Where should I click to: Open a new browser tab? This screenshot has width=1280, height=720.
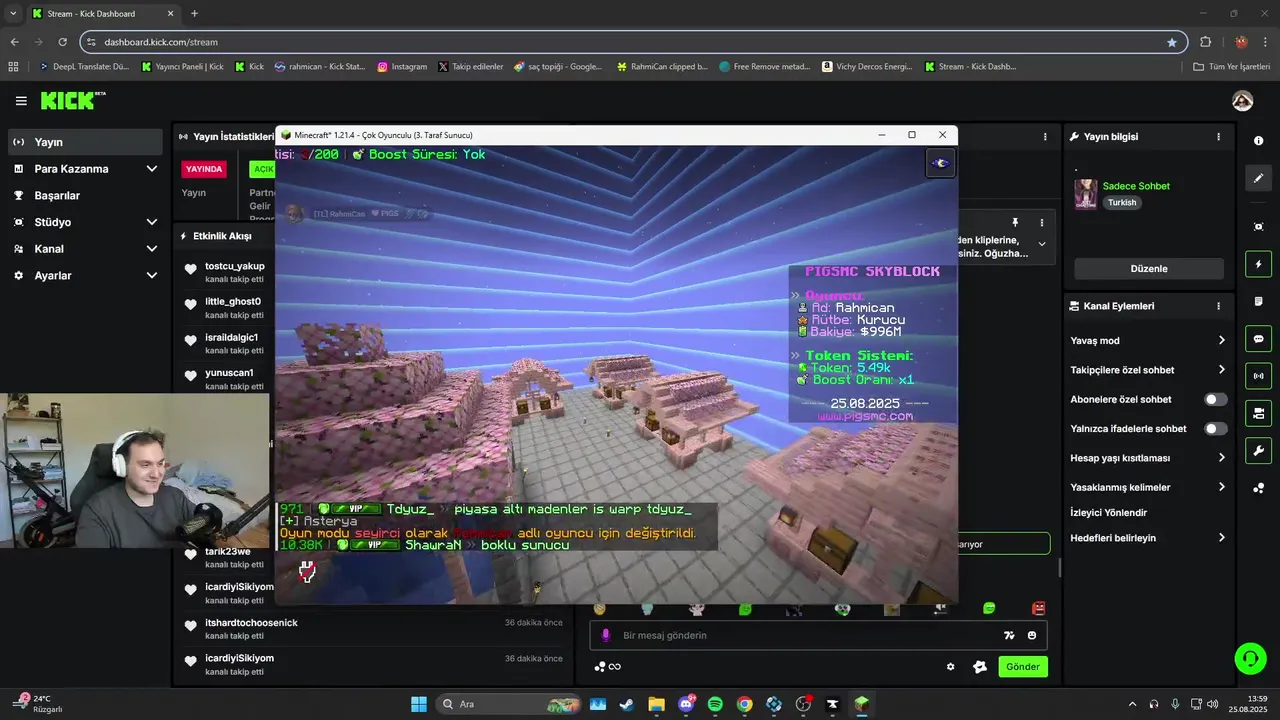(x=194, y=14)
